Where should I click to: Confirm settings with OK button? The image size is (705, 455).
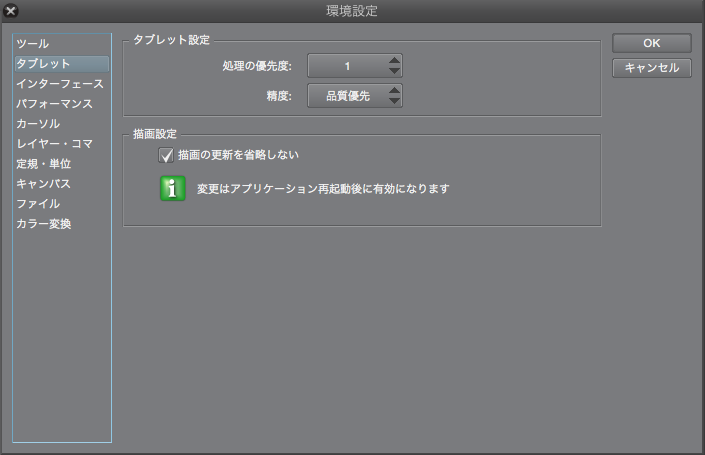(651, 43)
